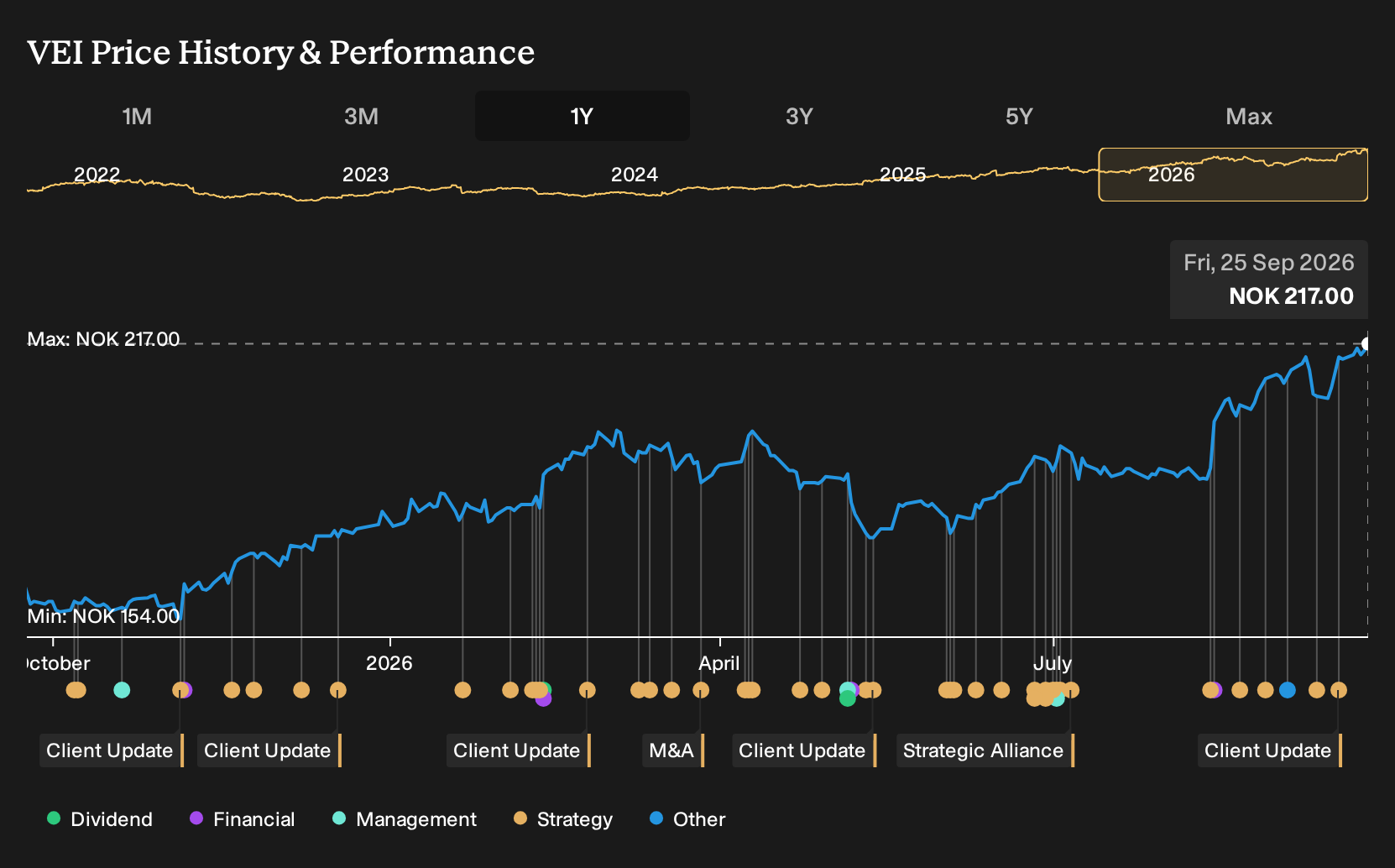This screenshot has height=868, width=1395.
Task: Click the 'Min: NOK 154.00' label
Action: (x=103, y=616)
